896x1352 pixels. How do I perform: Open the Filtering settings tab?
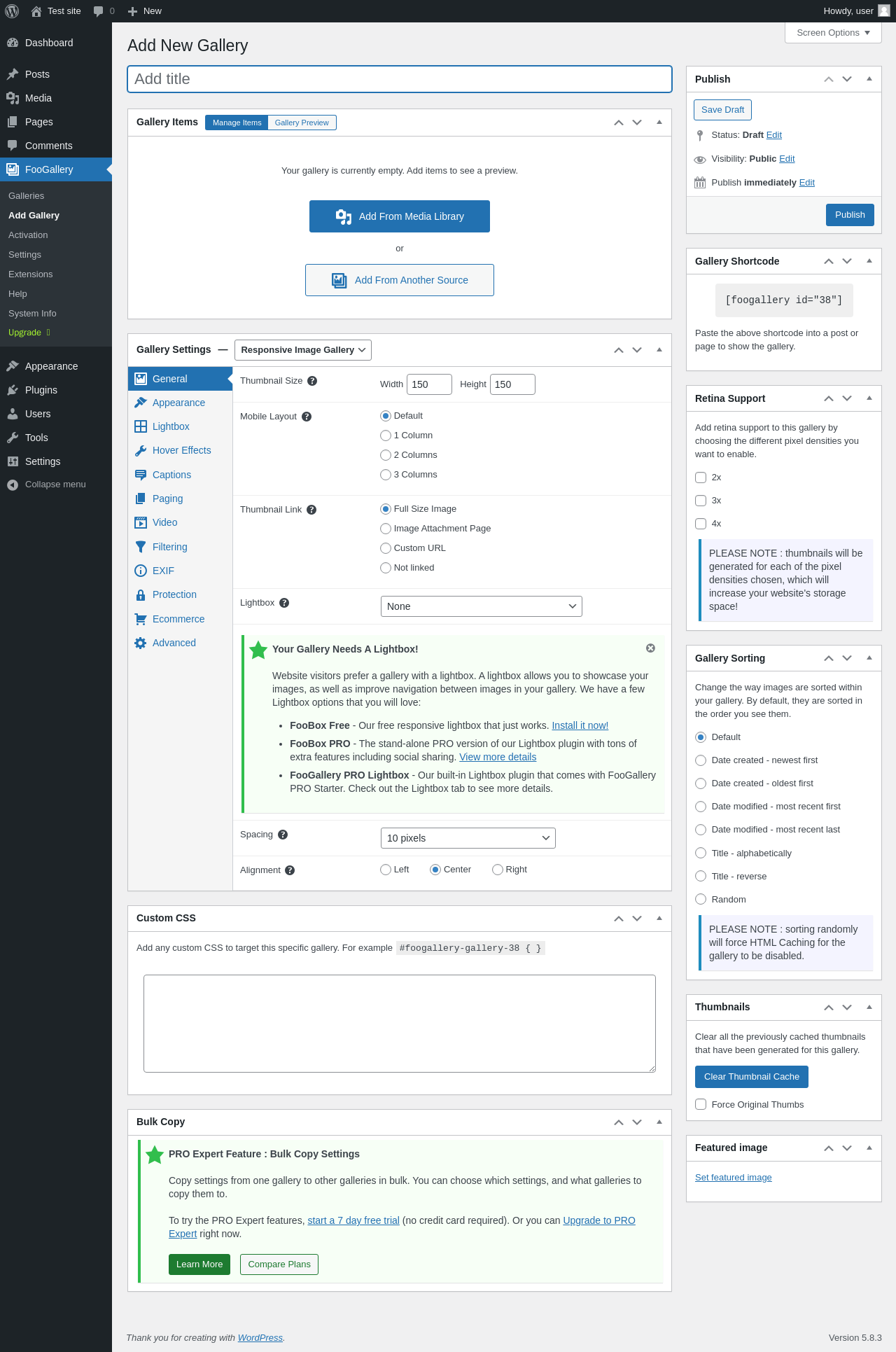pos(181,547)
